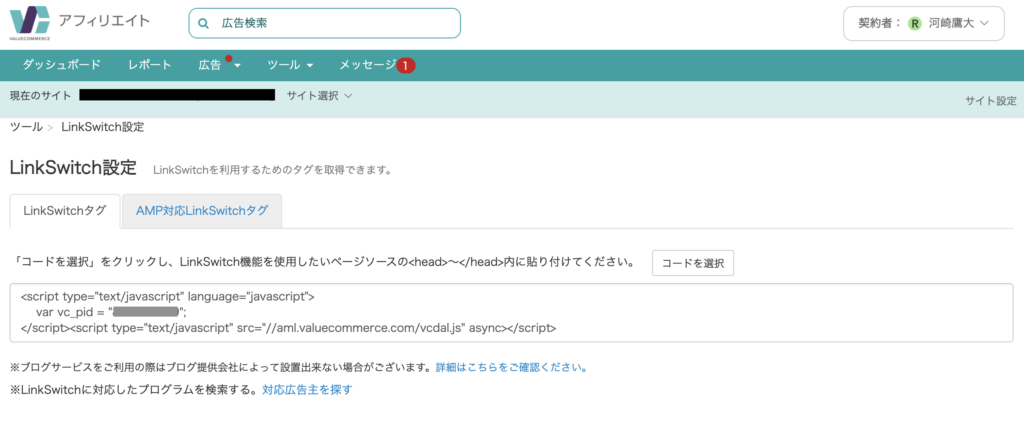Open the サイト選択 dropdown

coord(319,96)
